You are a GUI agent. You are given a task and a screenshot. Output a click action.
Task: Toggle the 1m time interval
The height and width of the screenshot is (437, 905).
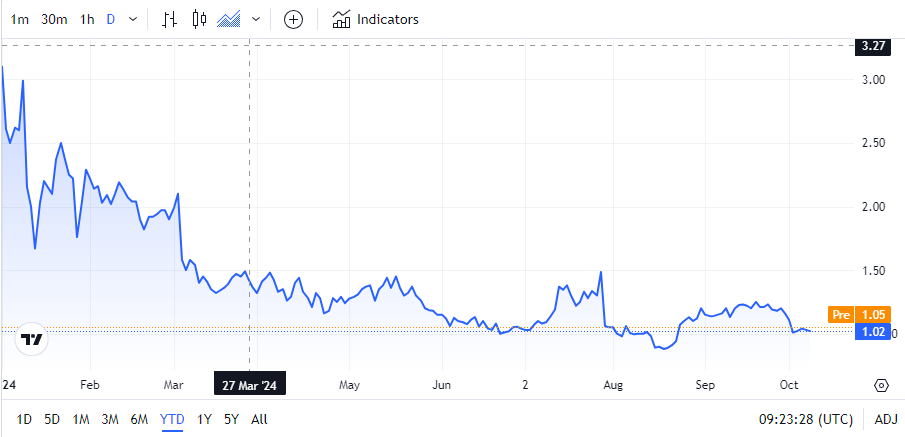coord(19,19)
